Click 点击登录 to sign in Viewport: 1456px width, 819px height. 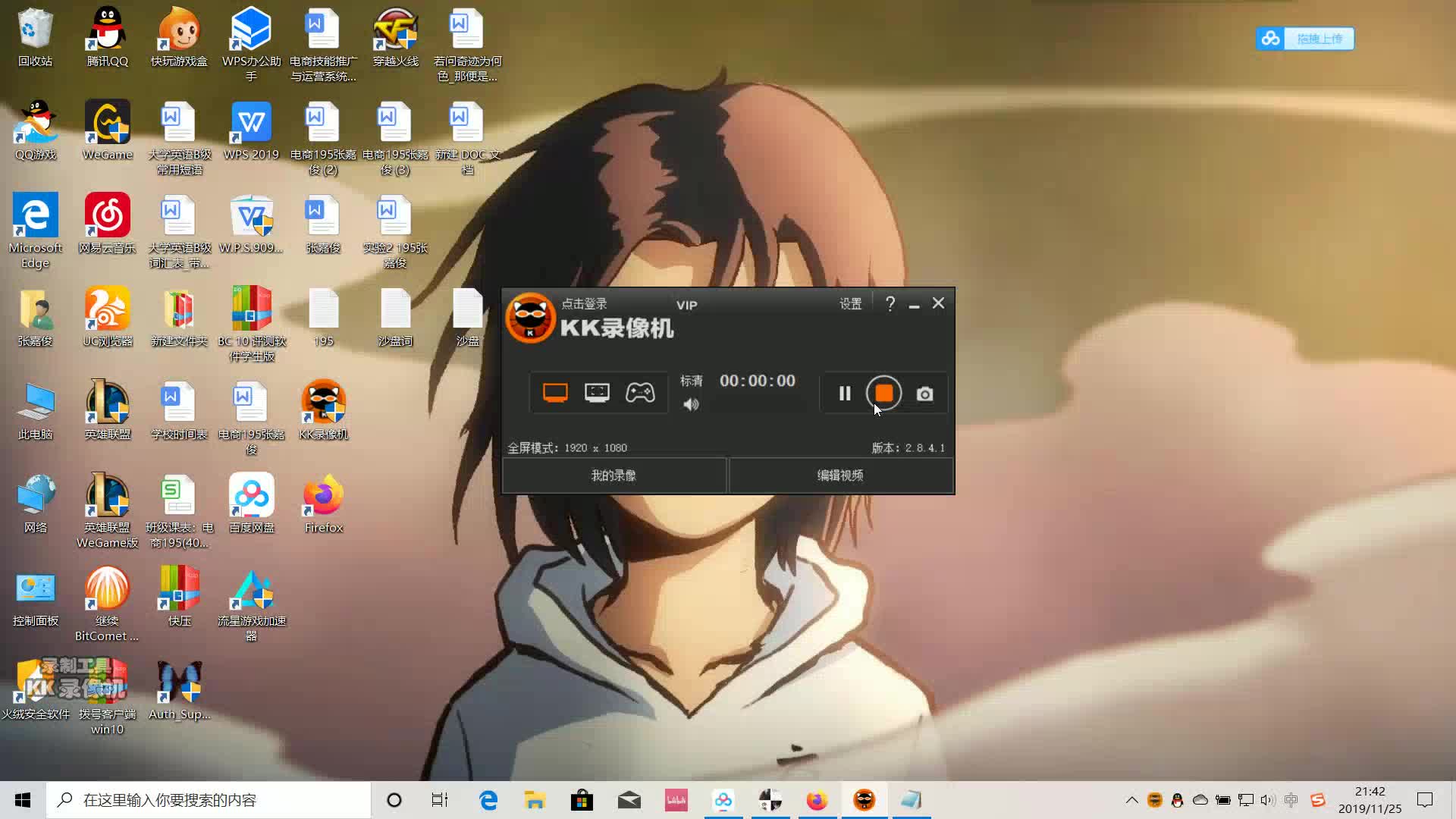[x=584, y=303]
